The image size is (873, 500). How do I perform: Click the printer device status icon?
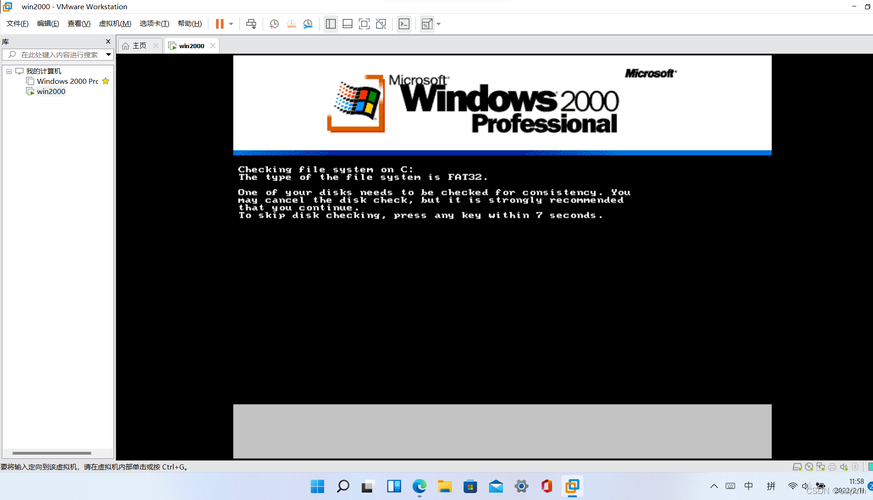click(832, 467)
